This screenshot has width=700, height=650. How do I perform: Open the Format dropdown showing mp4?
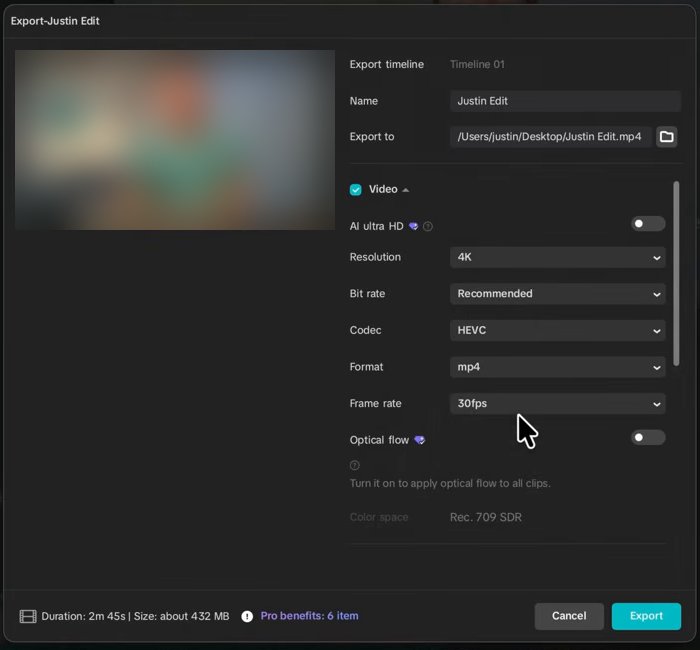point(558,367)
